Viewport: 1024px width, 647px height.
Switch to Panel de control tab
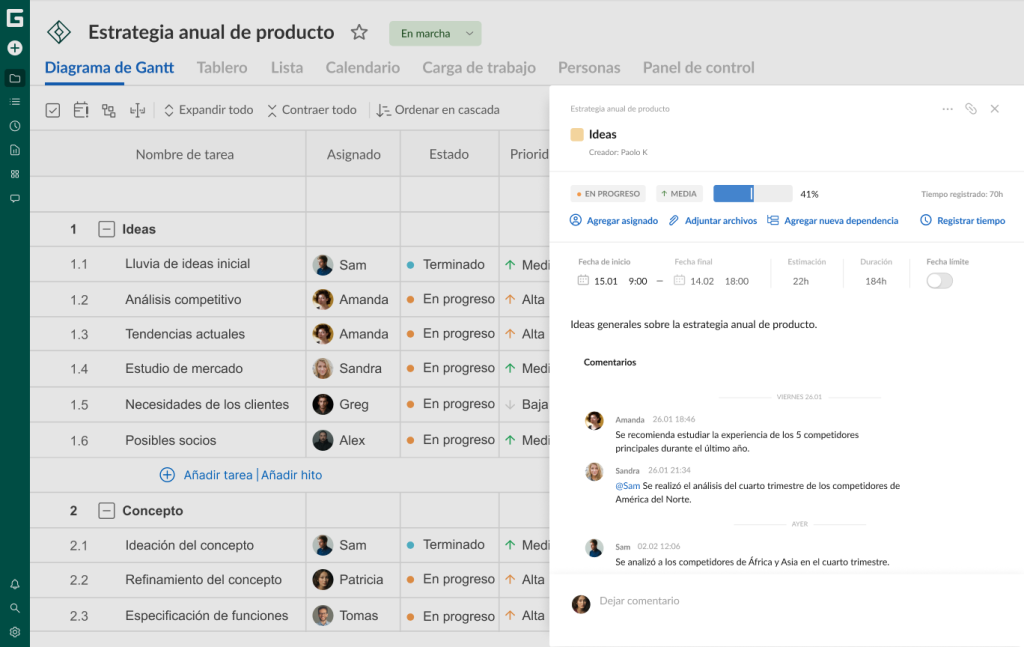point(698,68)
